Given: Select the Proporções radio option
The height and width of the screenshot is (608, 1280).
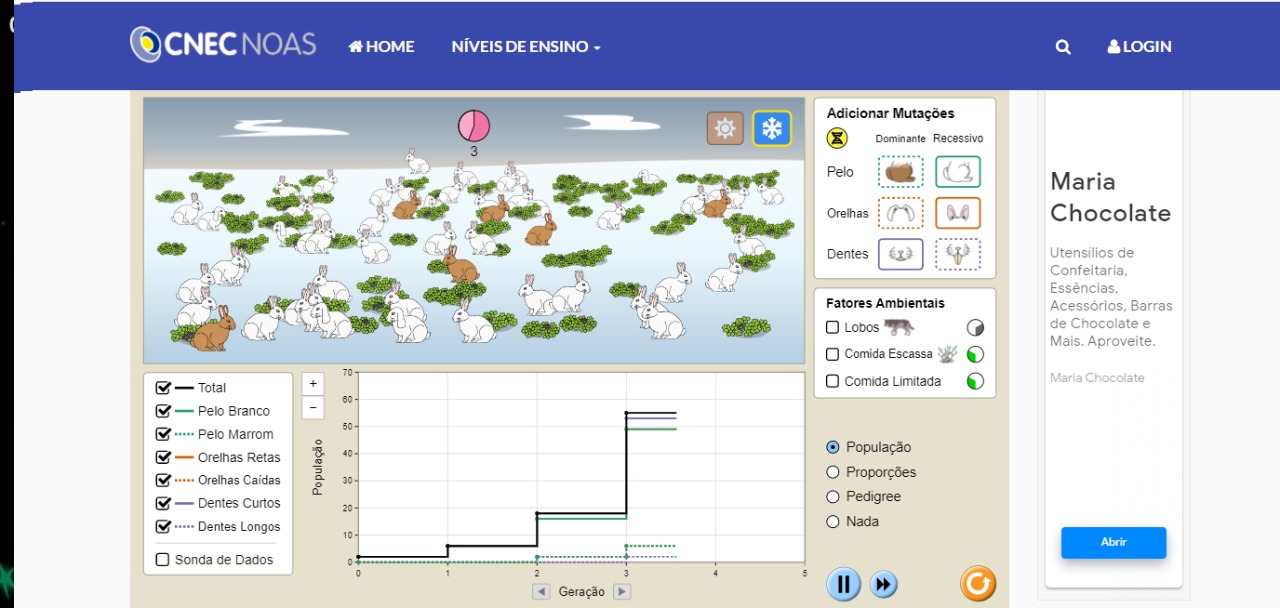Looking at the screenshot, I should click(833, 472).
